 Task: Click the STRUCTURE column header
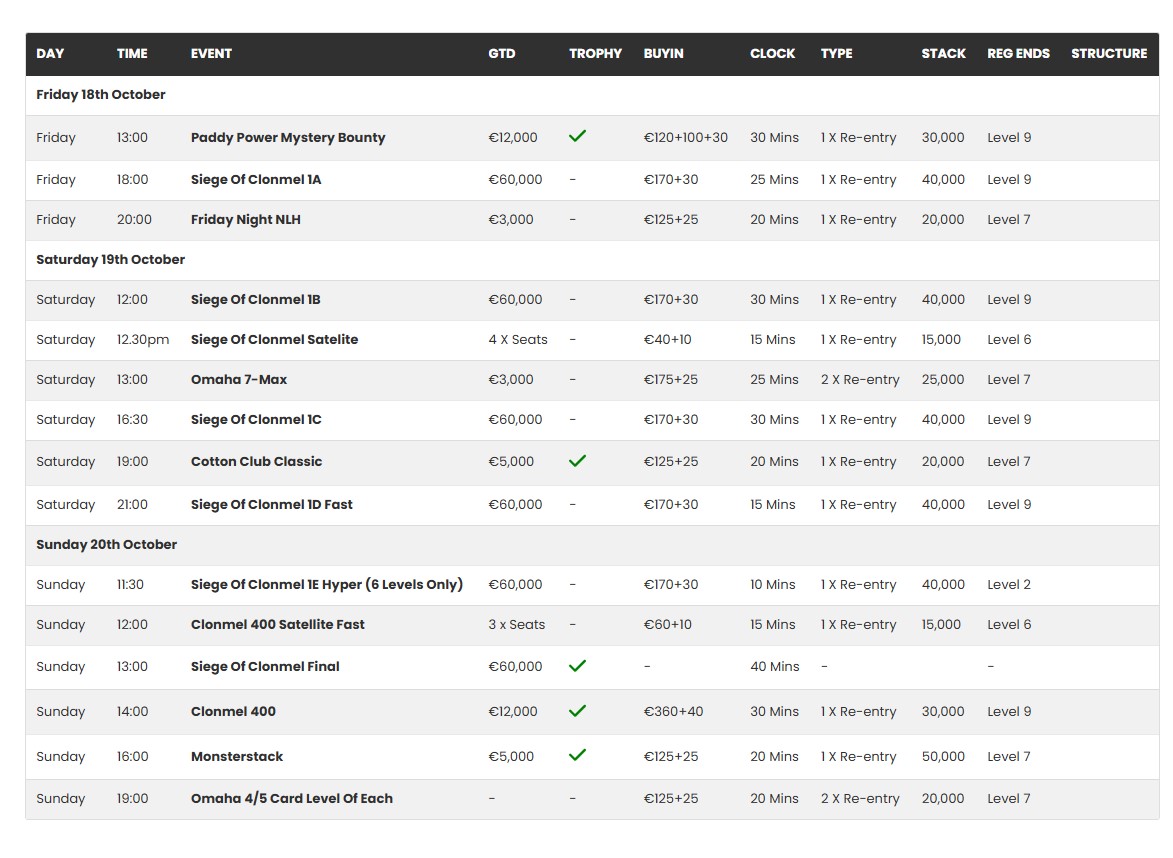click(x=1109, y=54)
